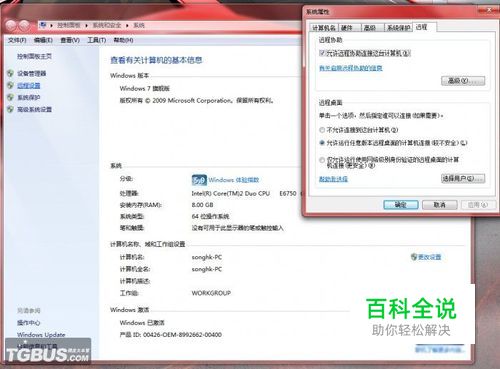Open the 帮助我选择 link
Image resolution: width=500 pixels, height=369 pixels.
click(x=333, y=179)
